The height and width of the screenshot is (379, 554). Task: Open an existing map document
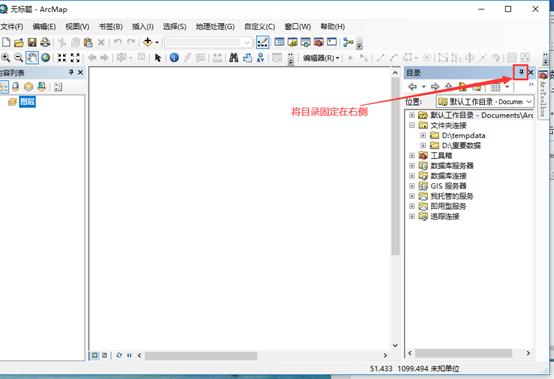19,43
